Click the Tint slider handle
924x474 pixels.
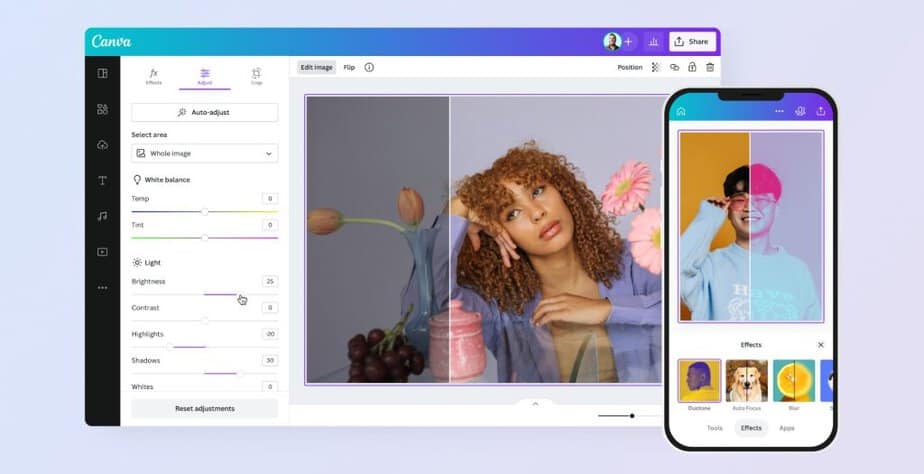point(204,238)
